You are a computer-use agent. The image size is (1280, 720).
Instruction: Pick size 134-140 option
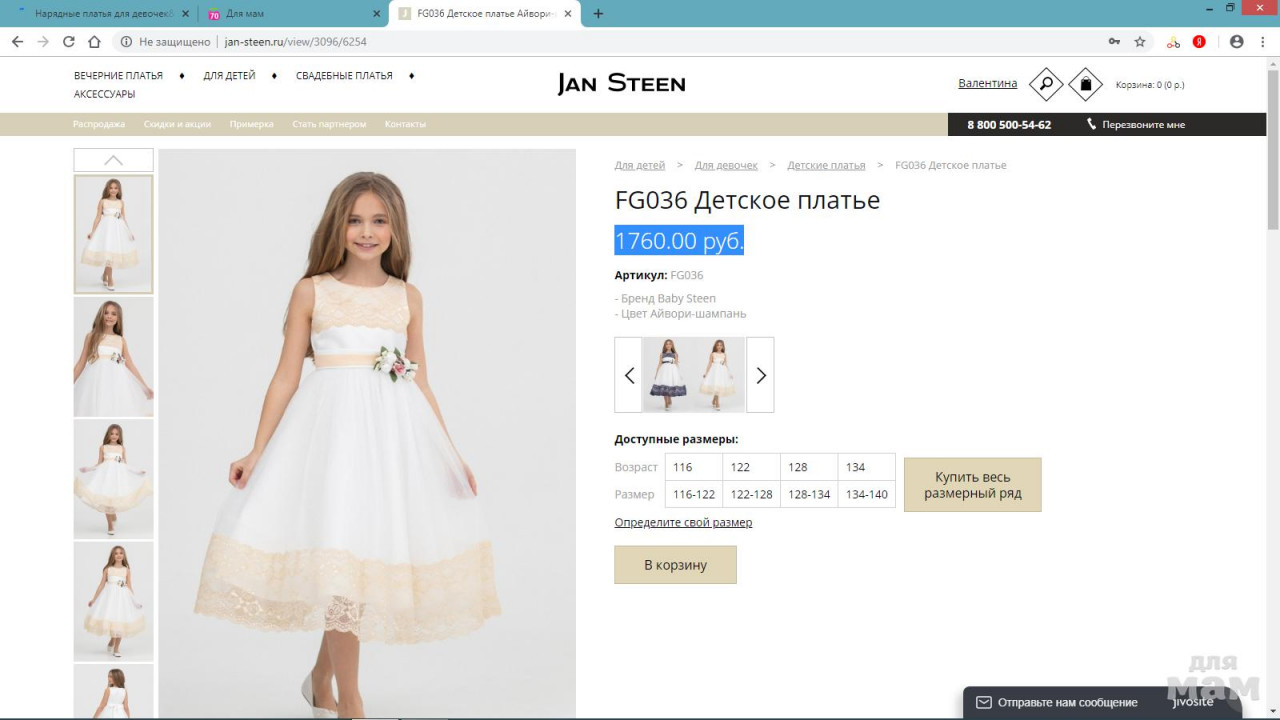(866, 494)
